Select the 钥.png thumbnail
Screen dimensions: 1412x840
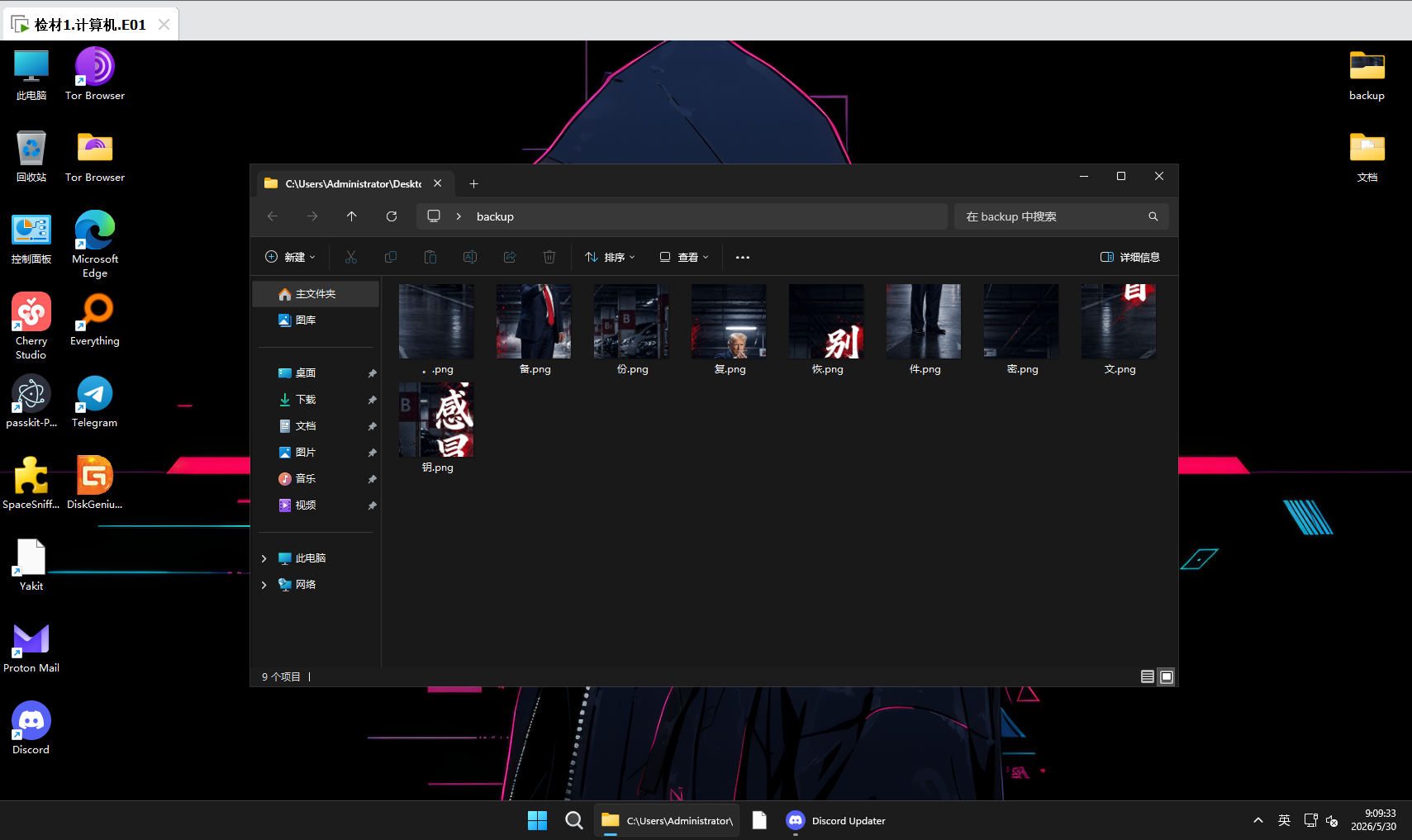coord(436,428)
